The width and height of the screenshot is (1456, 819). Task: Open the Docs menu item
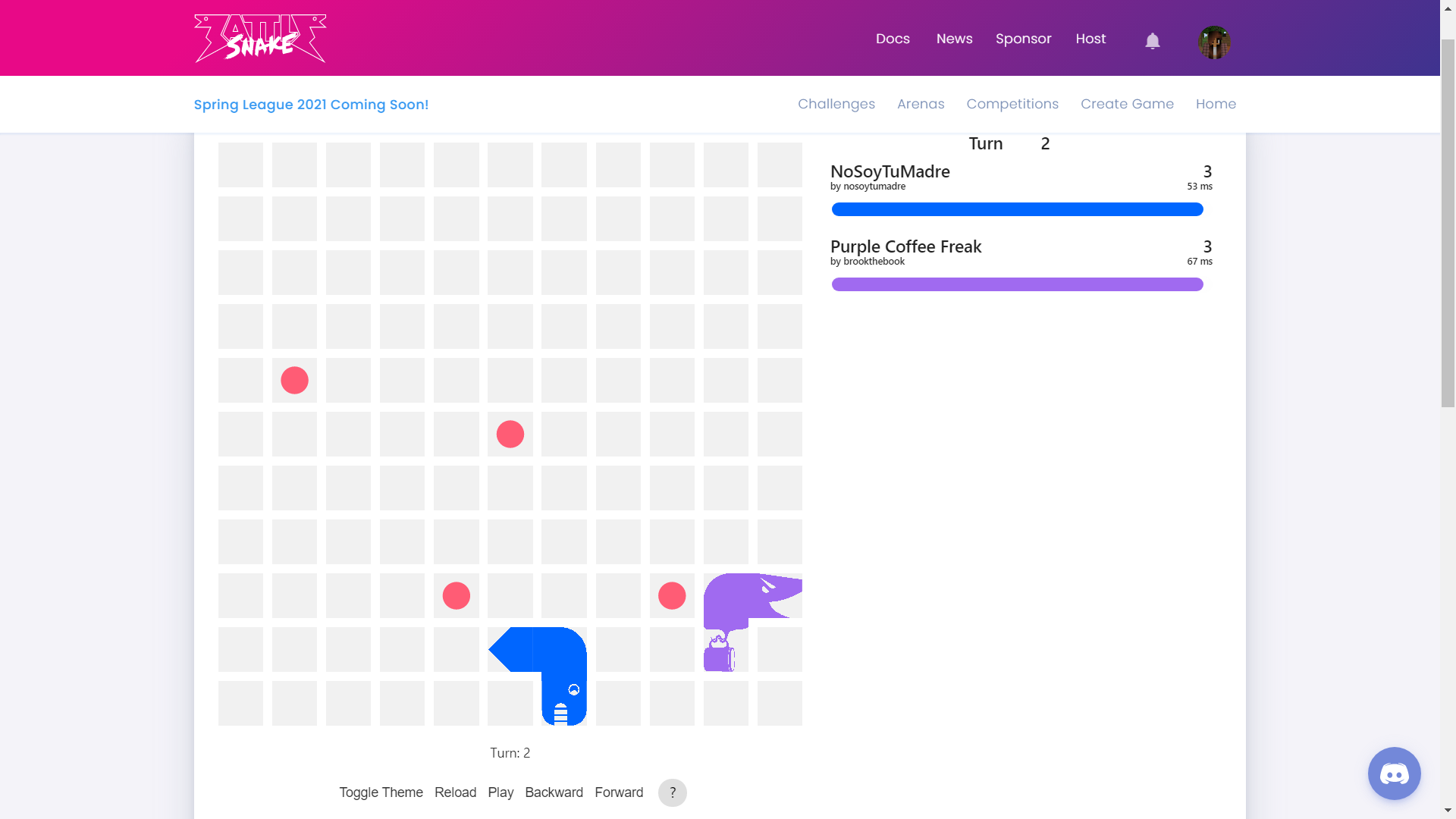[893, 39]
